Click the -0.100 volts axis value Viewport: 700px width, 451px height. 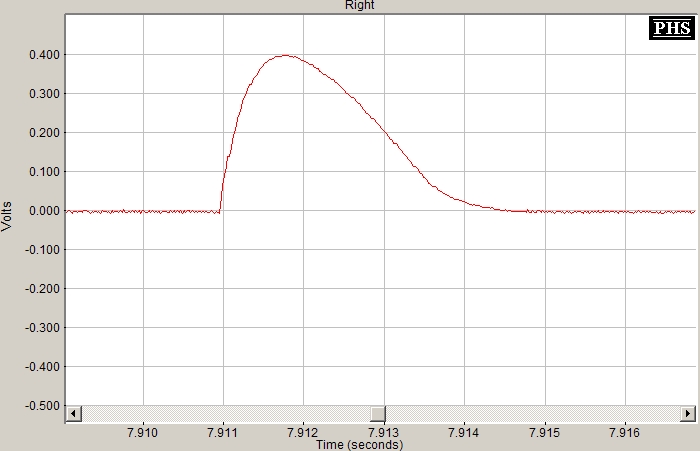pyautogui.click(x=42, y=250)
